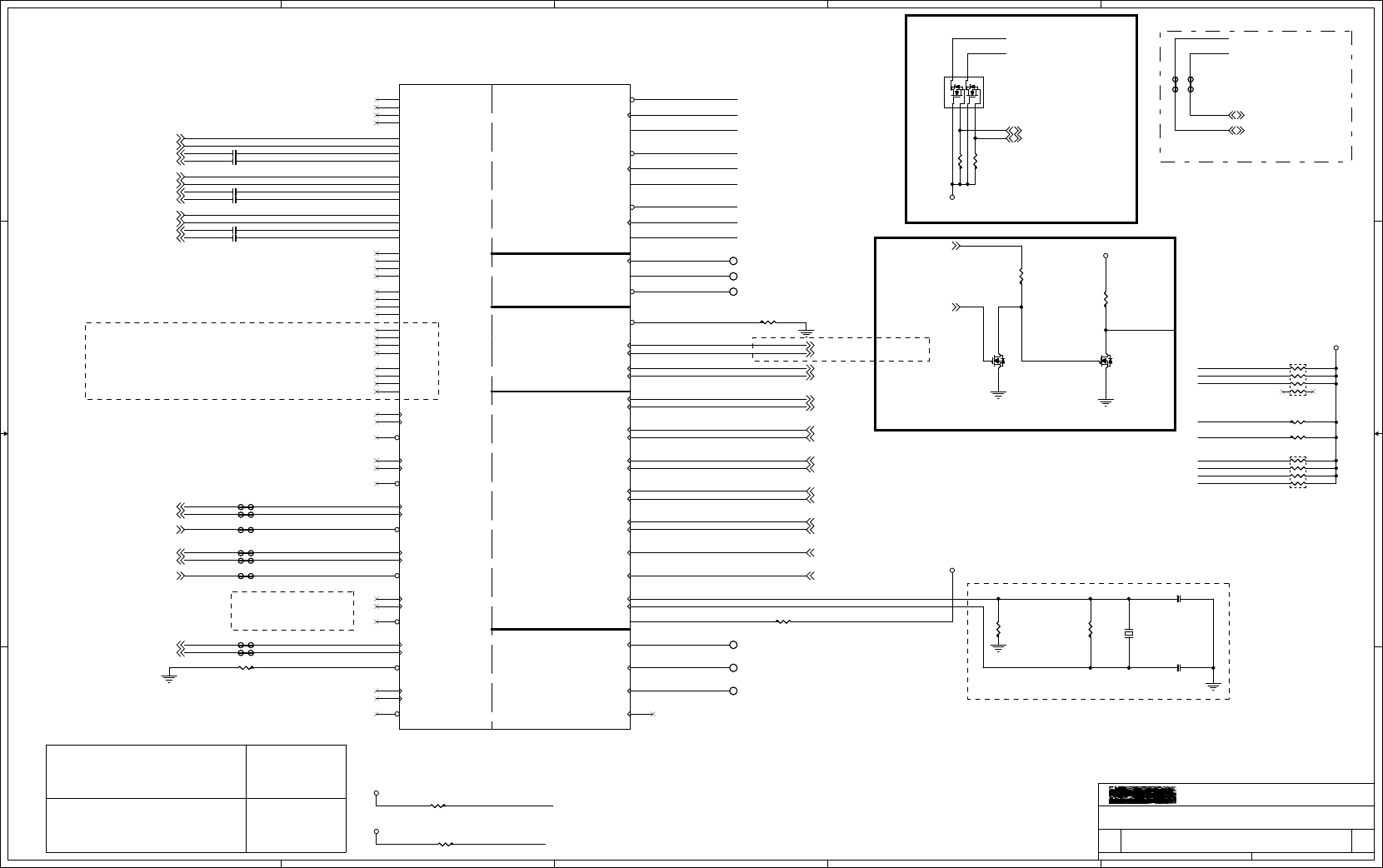Image resolution: width=1383 pixels, height=868 pixels.
Task: Click the resistor directly left of the crystal
Action: 1091,631
